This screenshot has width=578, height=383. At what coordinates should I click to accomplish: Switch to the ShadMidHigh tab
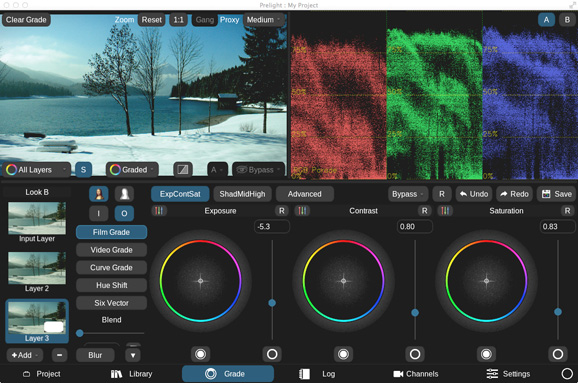pyautogui.click(x=242, y=194)
